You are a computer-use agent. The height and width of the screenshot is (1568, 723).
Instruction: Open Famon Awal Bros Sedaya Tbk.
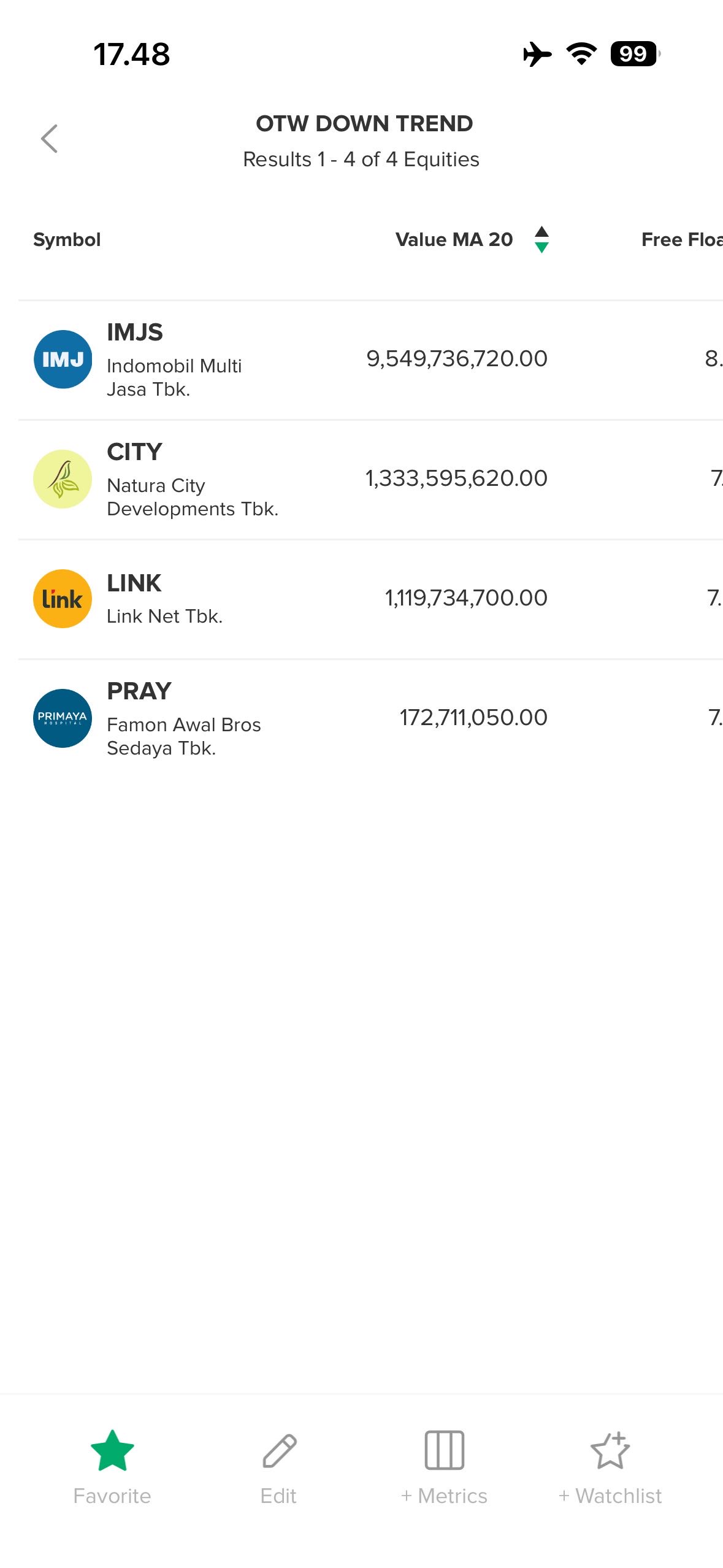183,736
